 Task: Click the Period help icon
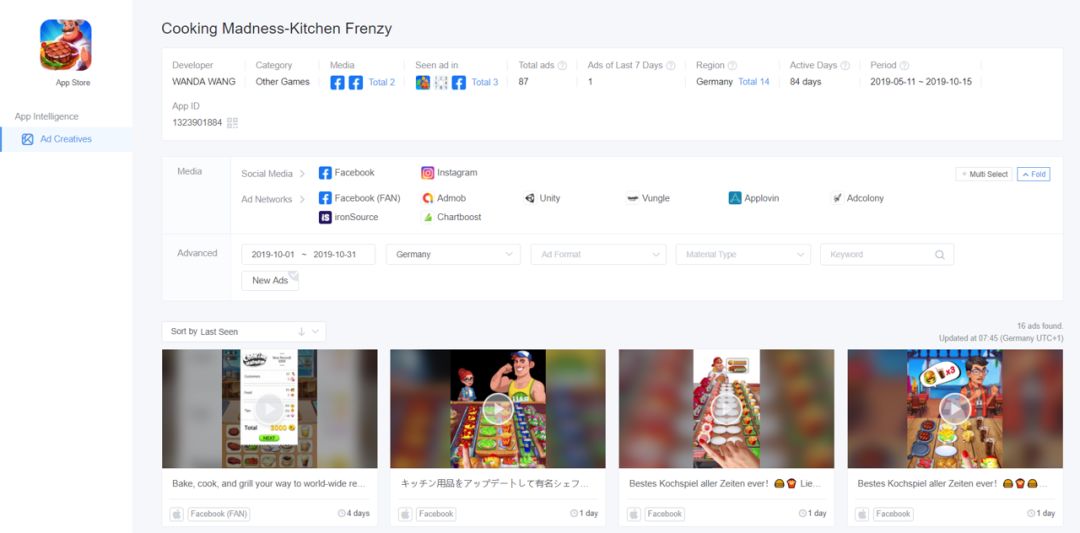click(904, 65)
